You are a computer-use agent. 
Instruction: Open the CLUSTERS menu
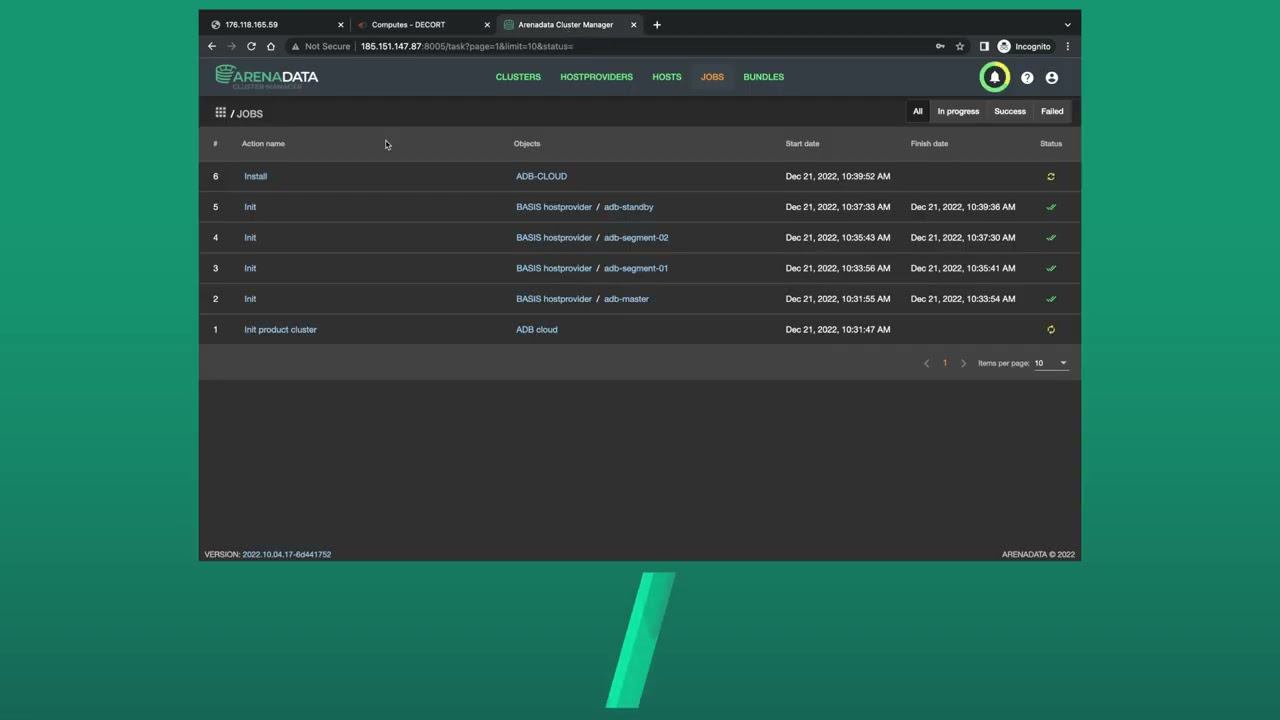(x=518, y=77)
